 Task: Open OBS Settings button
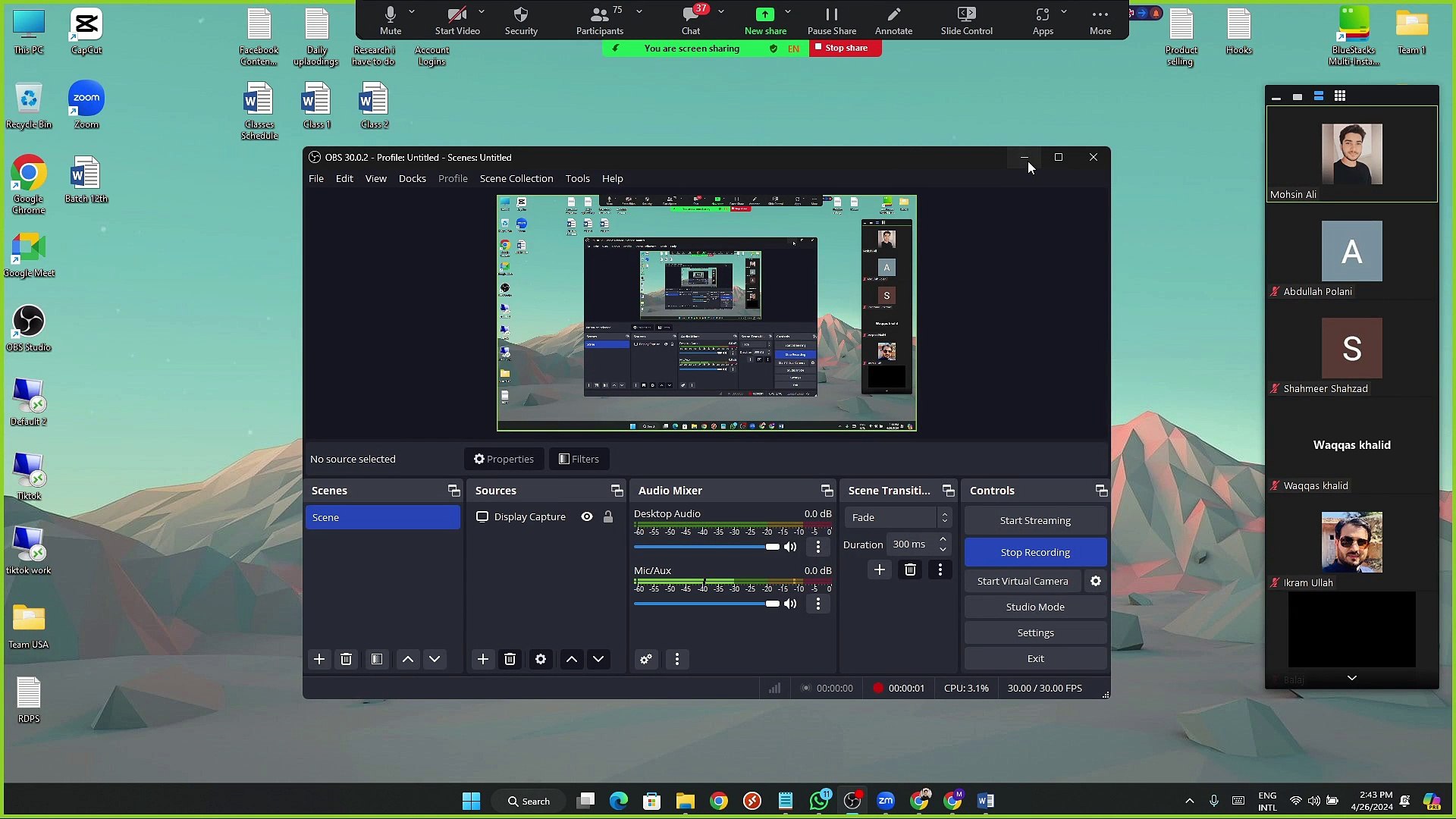1035,632
